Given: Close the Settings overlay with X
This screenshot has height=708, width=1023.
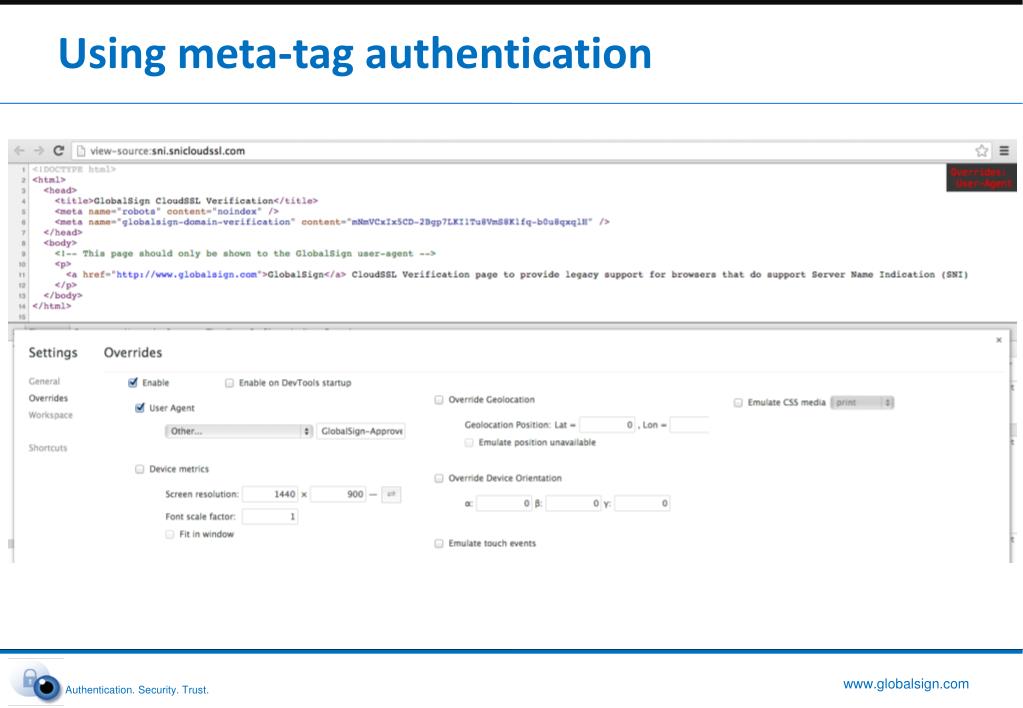Looking at the screenshot, I should [x=999, y=340].
